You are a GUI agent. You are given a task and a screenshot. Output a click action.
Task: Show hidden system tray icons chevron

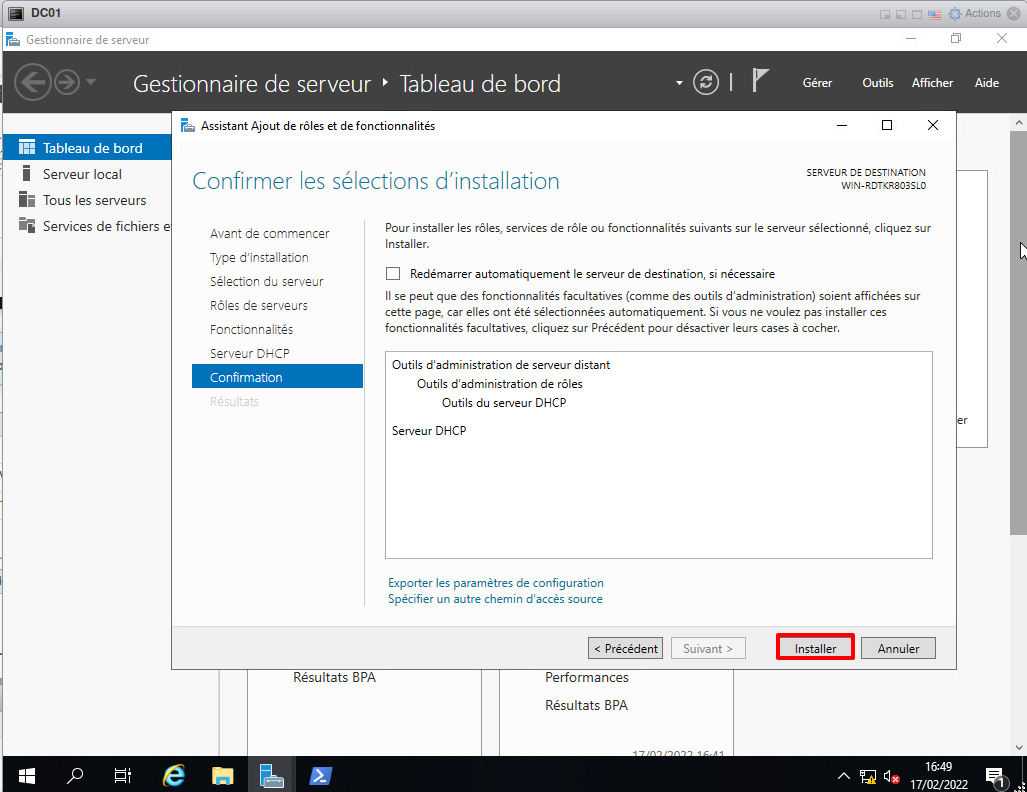click(x=843, y=776)
